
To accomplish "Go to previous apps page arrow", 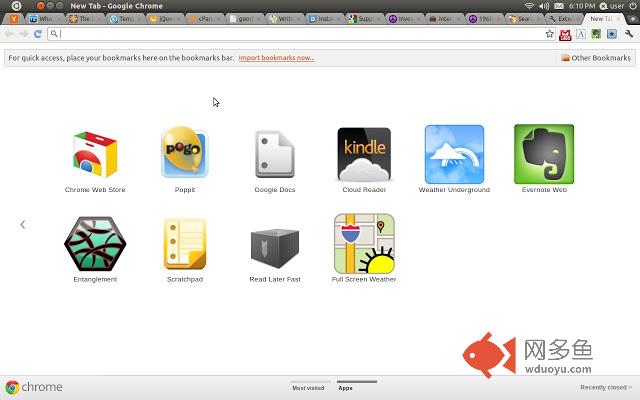I will pyautogui.click(x=23, y=224).
